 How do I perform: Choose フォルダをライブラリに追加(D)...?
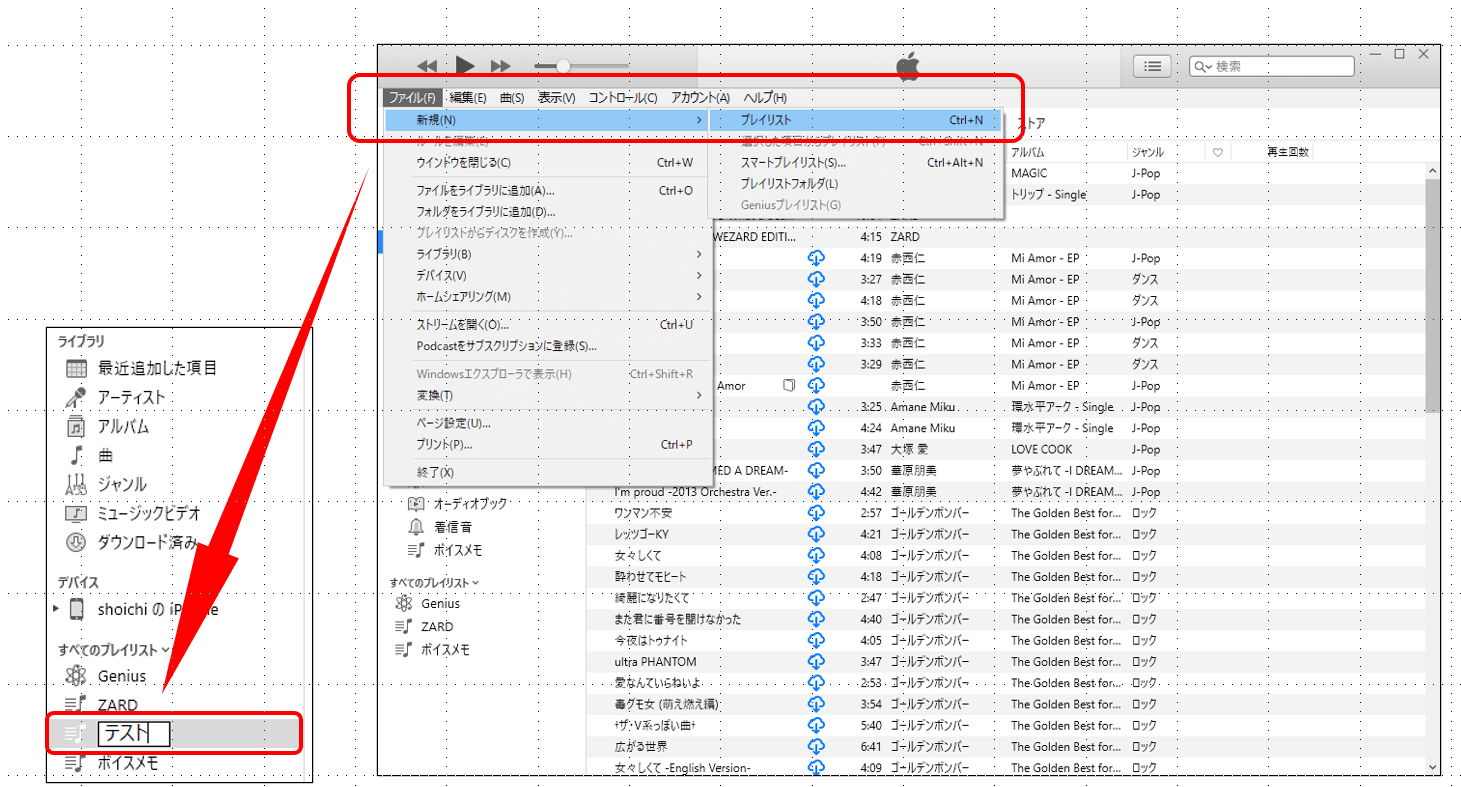548,211
